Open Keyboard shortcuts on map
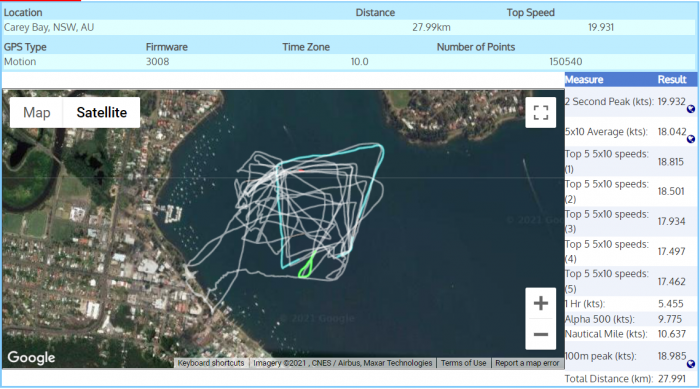The height and width of the screenshot is (389, 700). pyautogui.click(x=211, y=363)
